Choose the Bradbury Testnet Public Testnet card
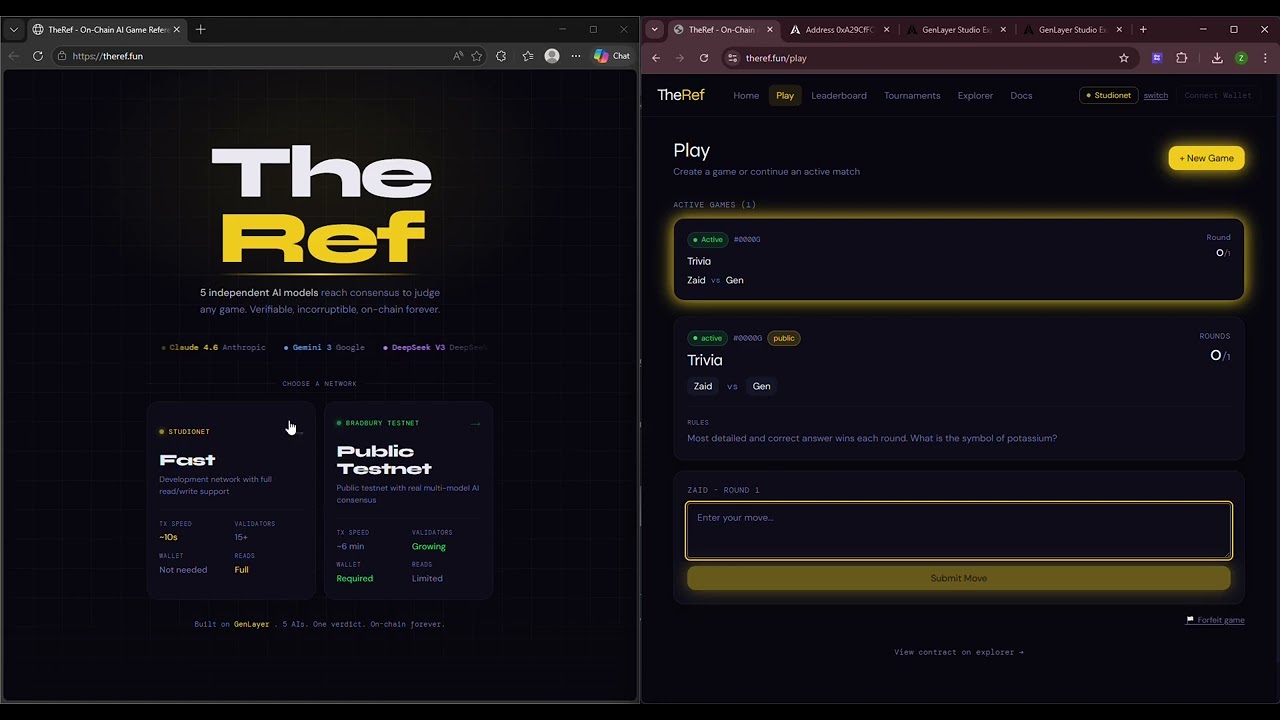Viewport: 1280px width, 720px height. point(408,500)
